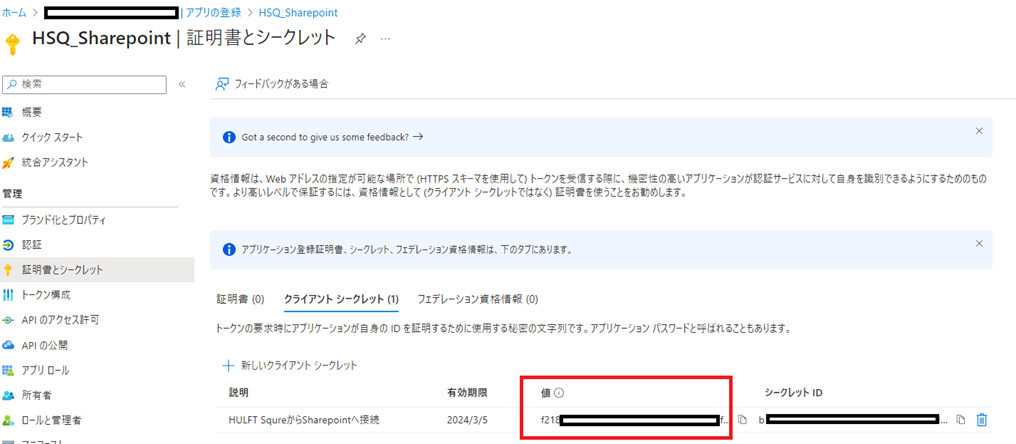
Task: Click the 所有者 people icon
Action: pos(8,395)
